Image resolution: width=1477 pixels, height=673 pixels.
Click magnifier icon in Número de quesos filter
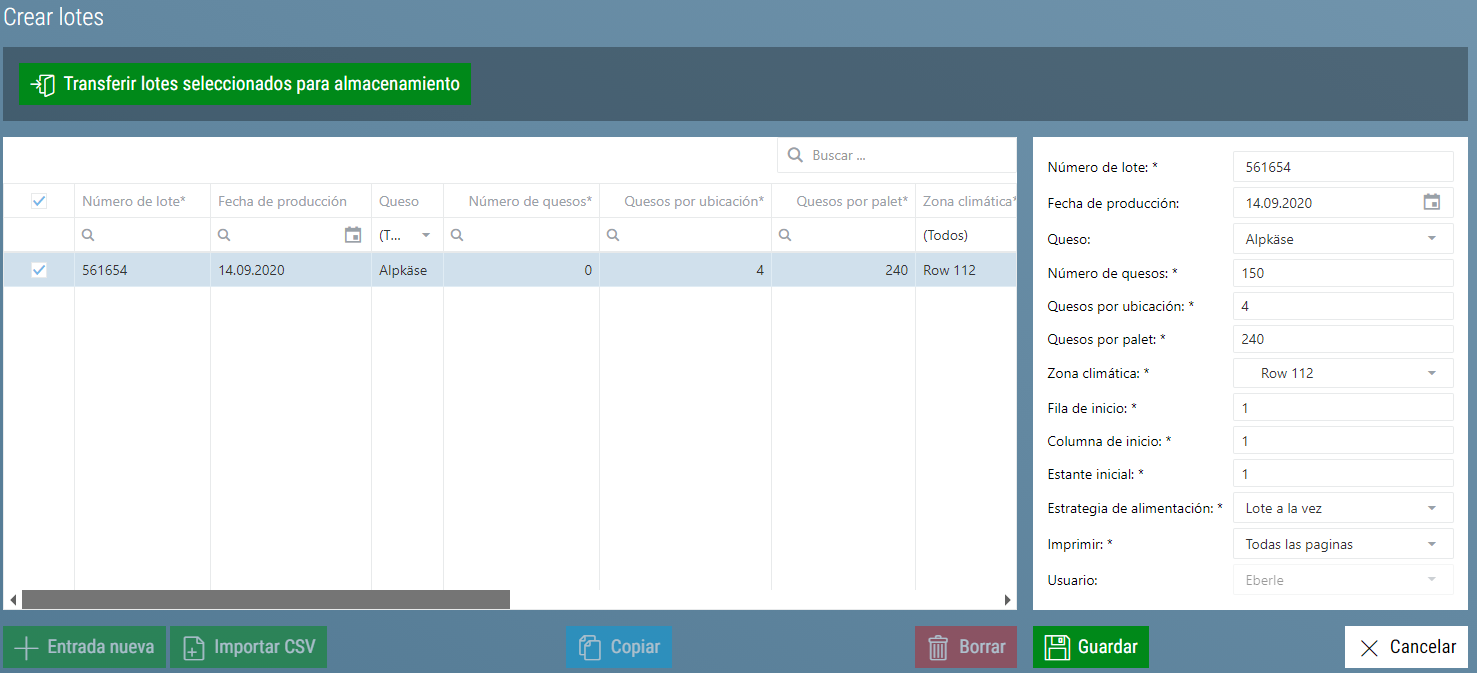[457, 235]
